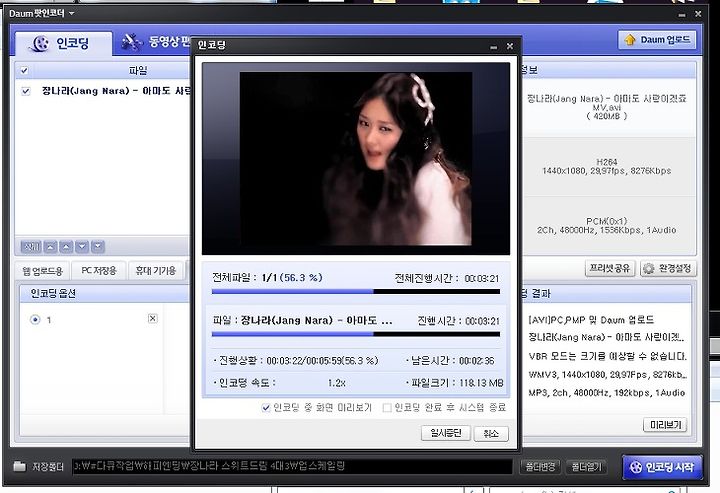Click the 인코딩 시작 start encoding button
The height and width of the screenshot is (493, 720).
click(x=662, y=467)
